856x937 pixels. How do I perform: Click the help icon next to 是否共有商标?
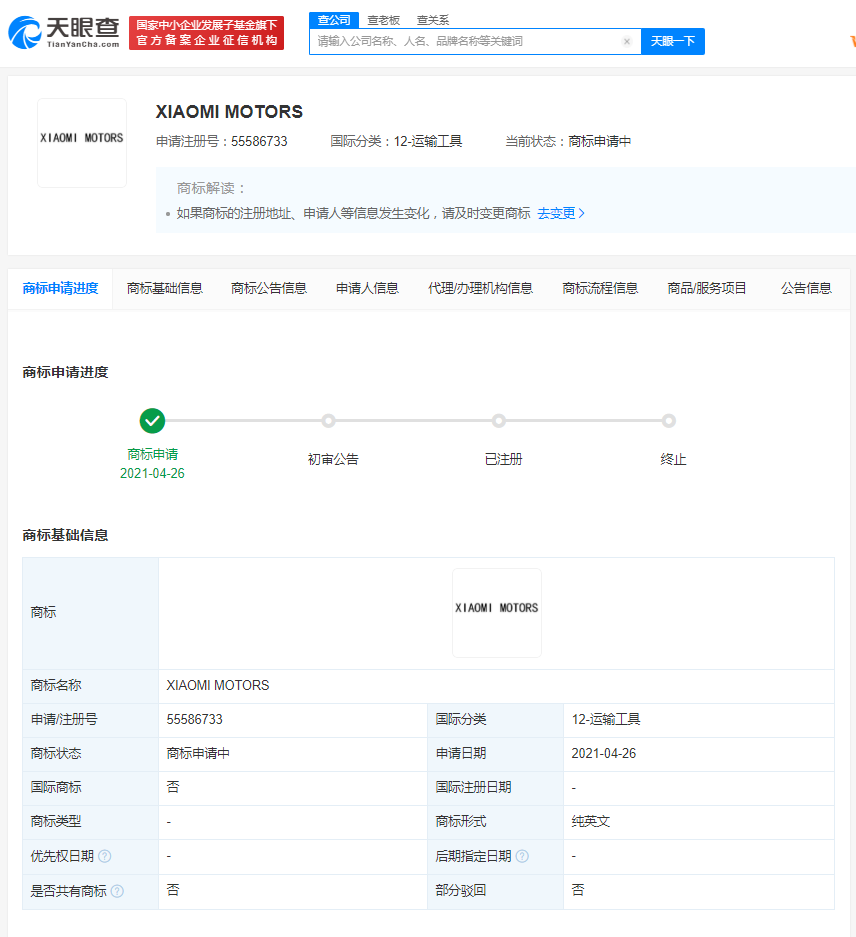(117, 891)
